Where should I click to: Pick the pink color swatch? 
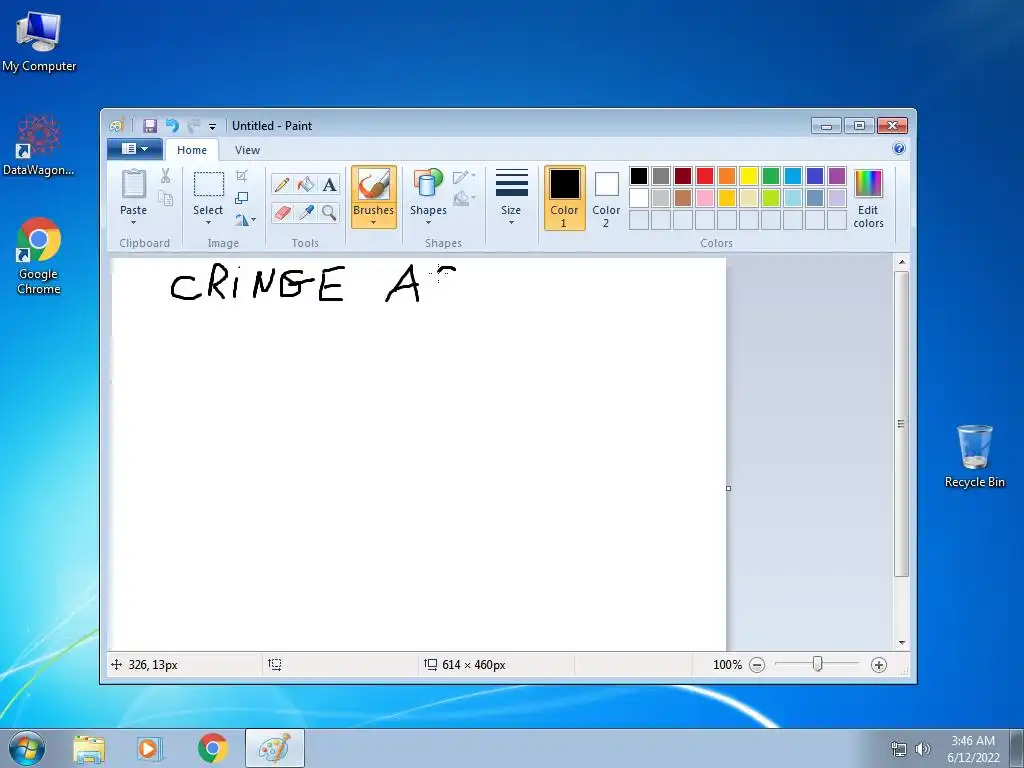point(705,198)
